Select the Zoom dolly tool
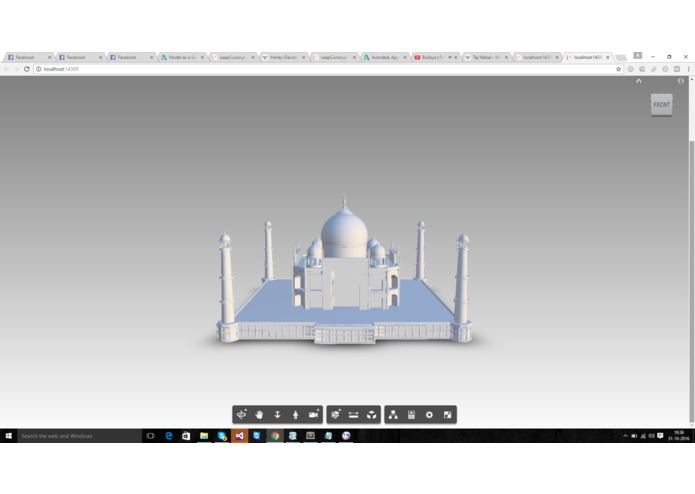The height and width of the screenshot is (494, 695). point(277,415)
